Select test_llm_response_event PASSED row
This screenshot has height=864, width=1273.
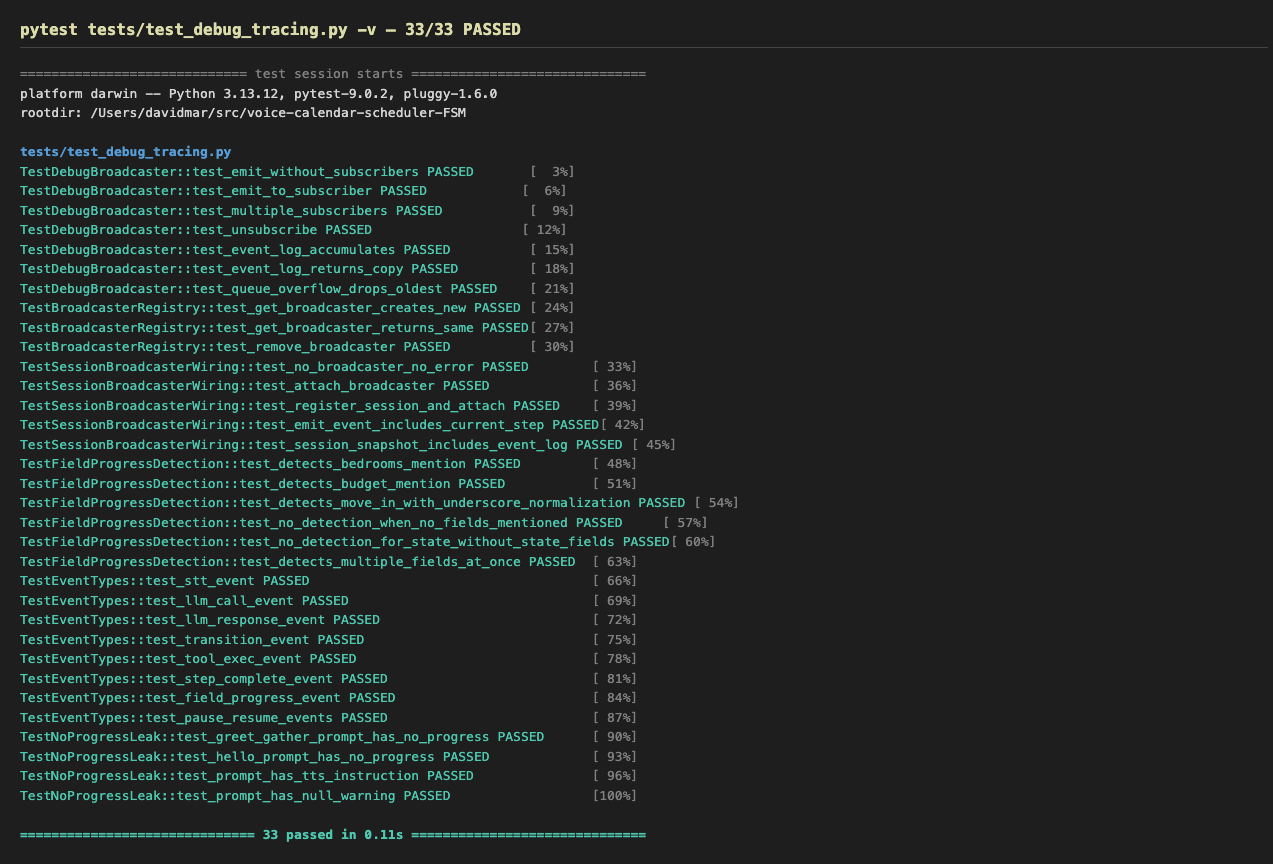point(328,620)
